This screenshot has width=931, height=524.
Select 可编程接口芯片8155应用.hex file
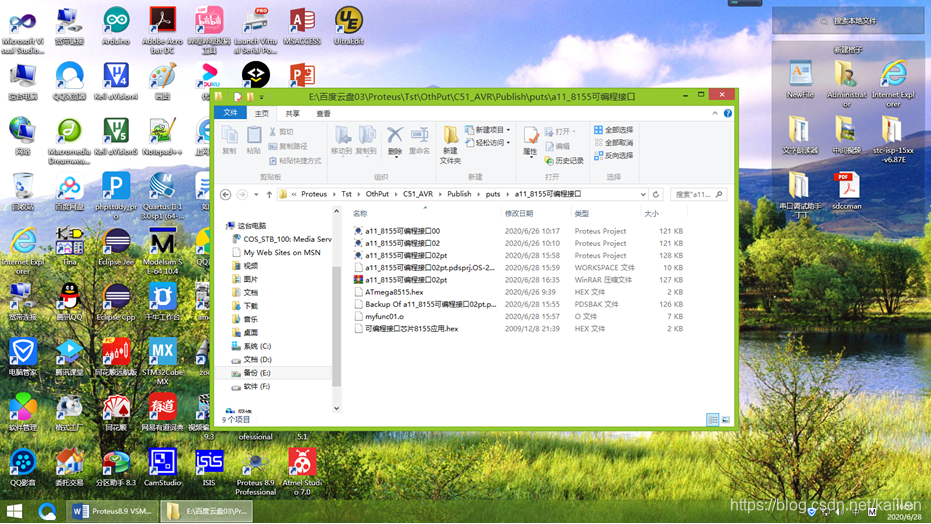click(411, 329)
